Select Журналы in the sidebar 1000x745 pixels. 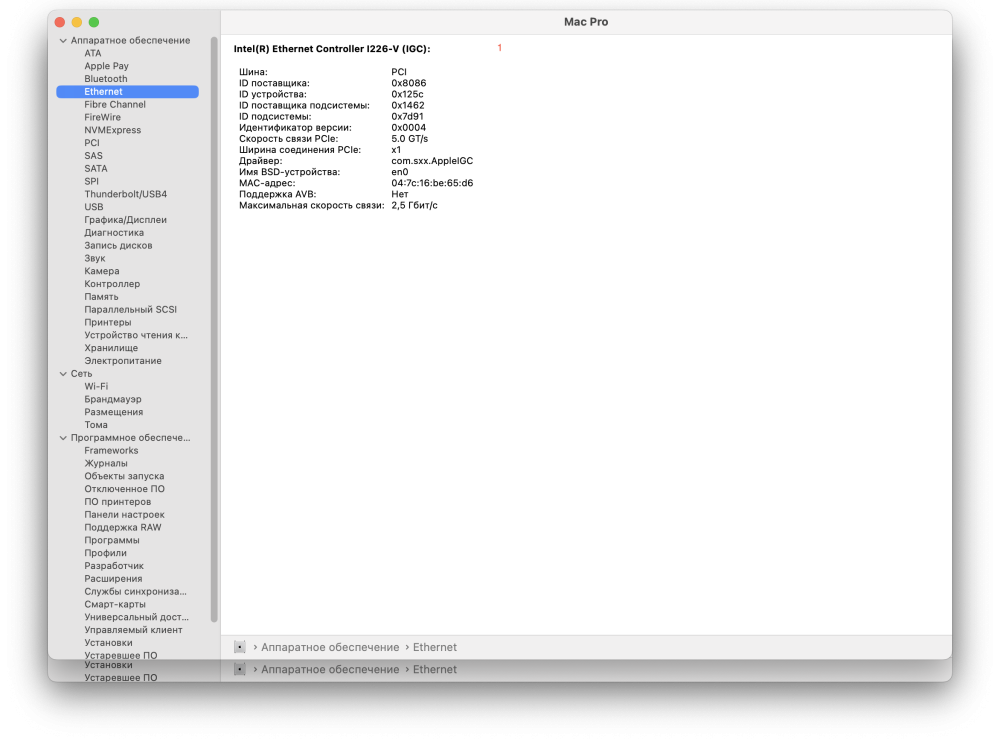(x=106, y=463)
